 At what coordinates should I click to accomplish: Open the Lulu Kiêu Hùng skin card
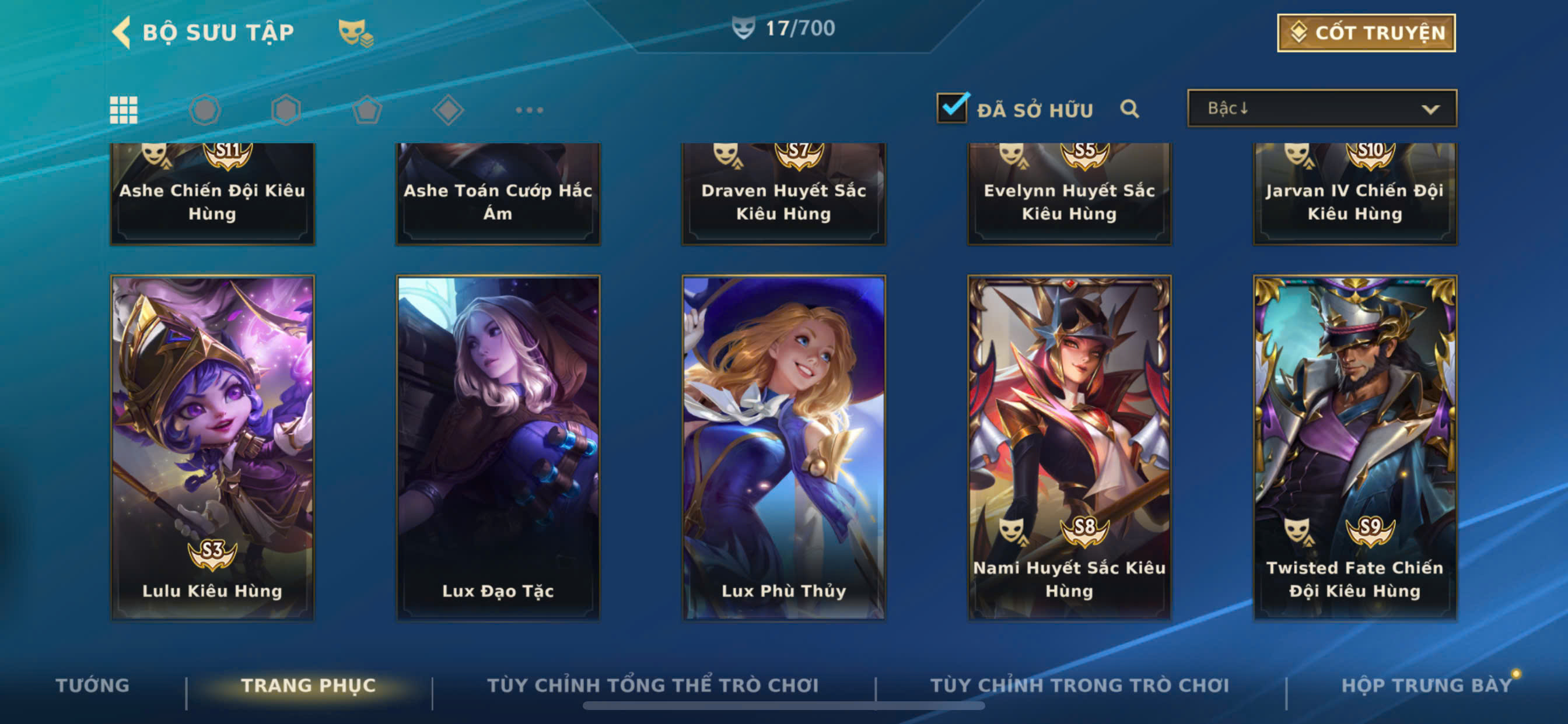[212, 448]
